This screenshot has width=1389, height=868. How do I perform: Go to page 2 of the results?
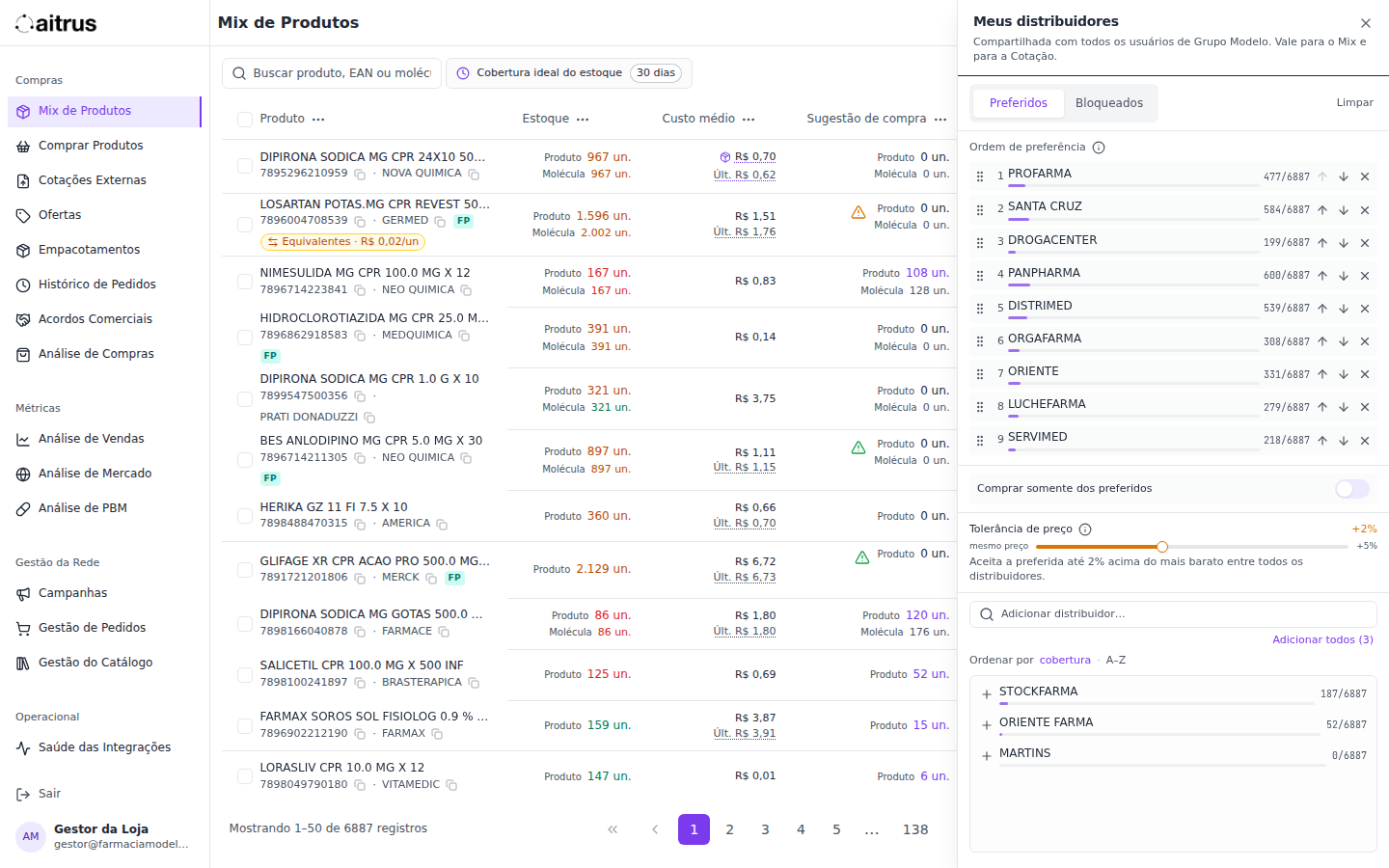coord(729,829)
